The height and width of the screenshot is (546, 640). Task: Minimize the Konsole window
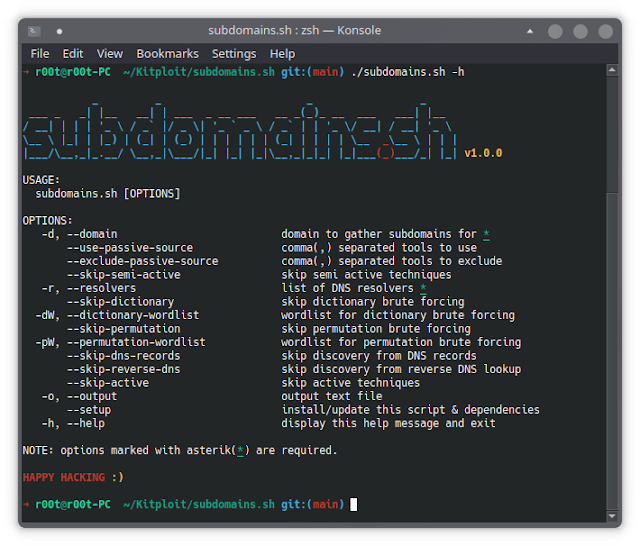click(x=555, y=31)
